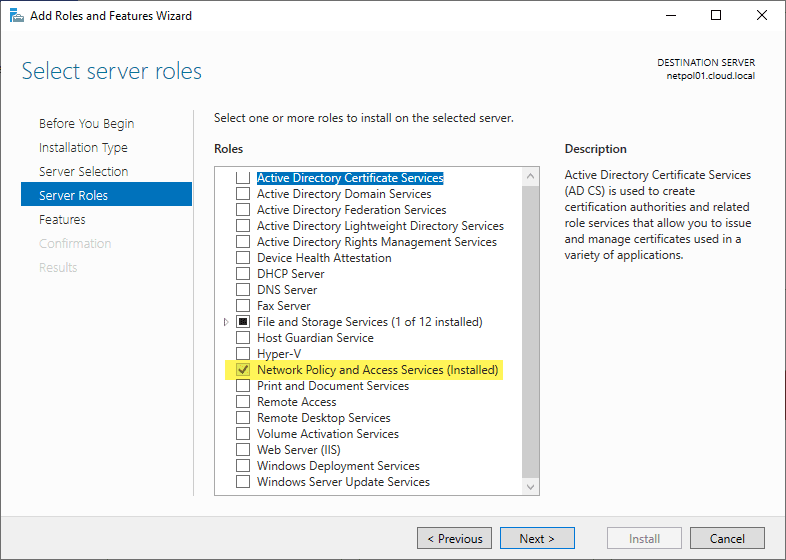Click the Next button

[x=537, y=539]
